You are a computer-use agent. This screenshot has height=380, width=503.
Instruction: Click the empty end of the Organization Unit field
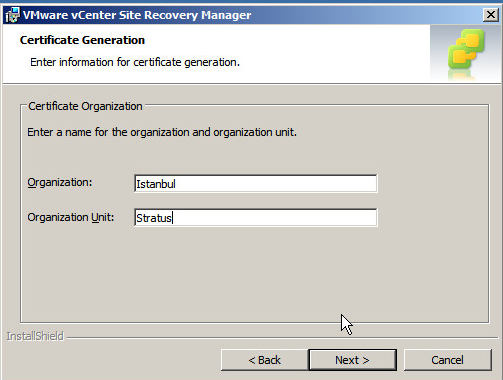point(275,218)
